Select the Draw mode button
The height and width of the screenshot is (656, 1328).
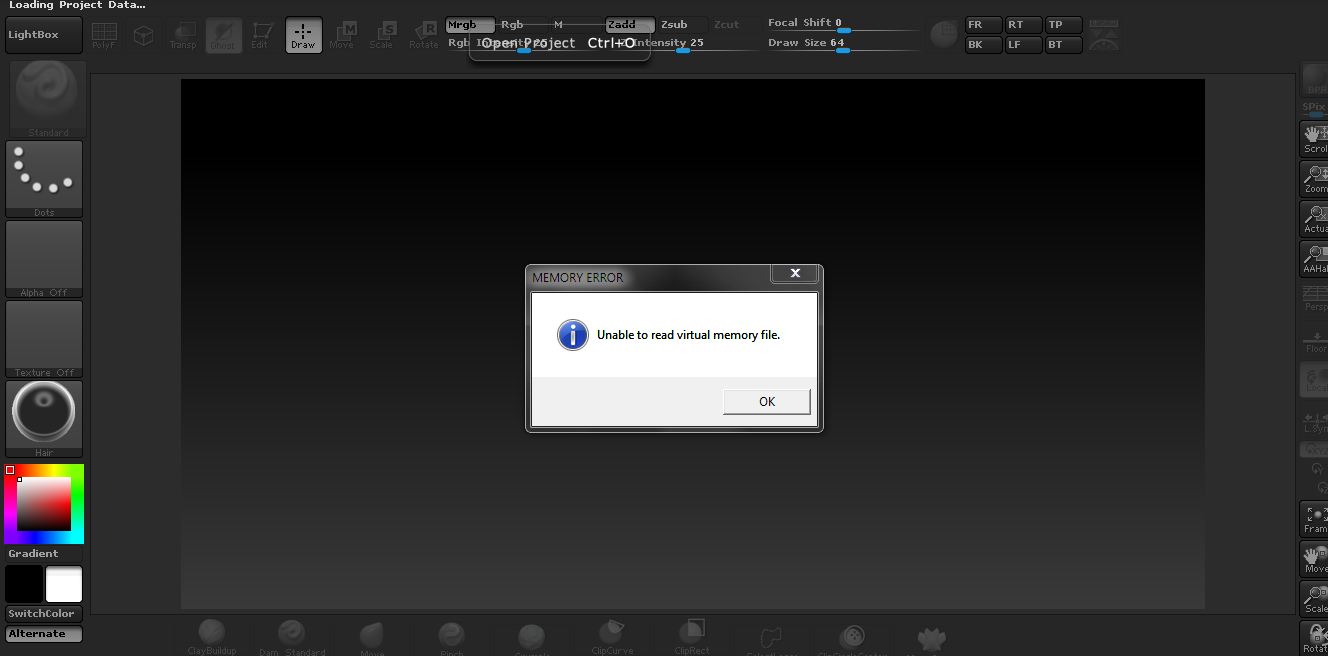coord(303,36)
